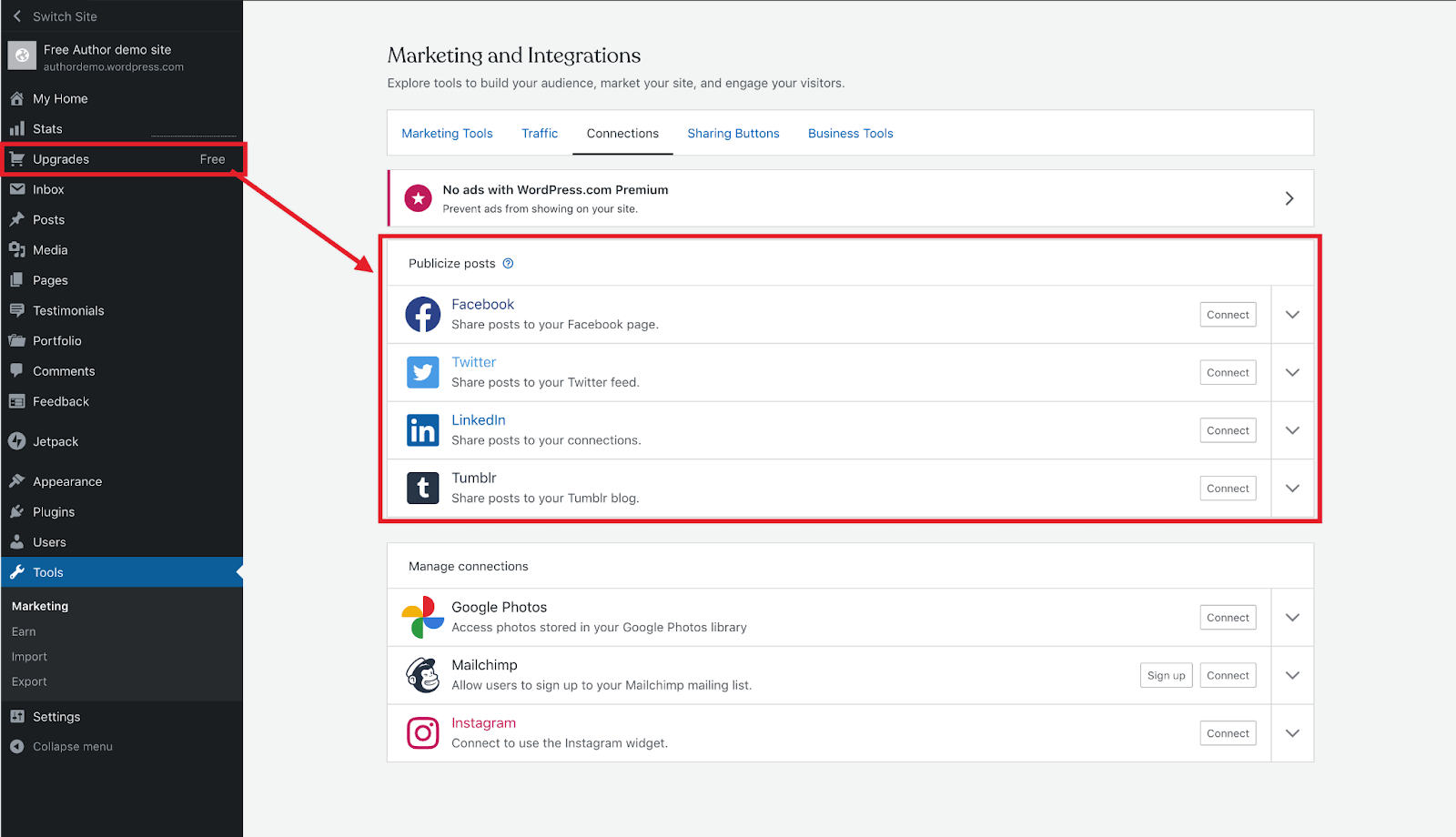Image resolution: width=1456 pixels, height=837 pixels.
Task: Switch to the Marketing Tools tab
Action: (x=447, y=133)
